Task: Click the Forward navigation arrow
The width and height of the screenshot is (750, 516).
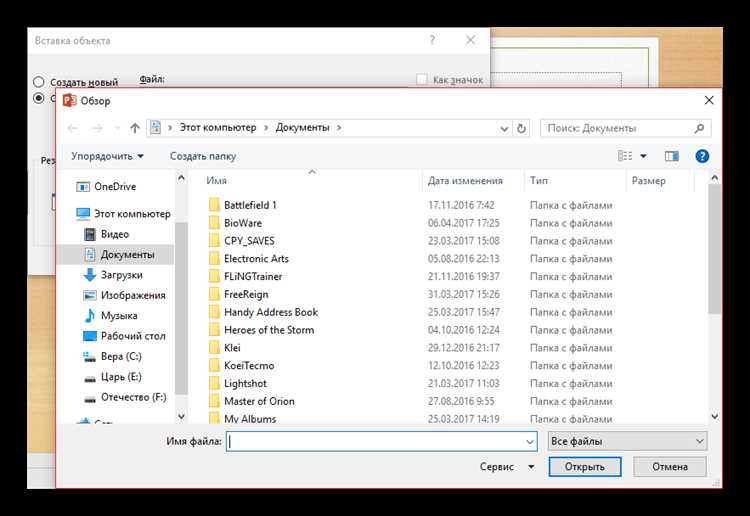Action: pos(97,128)
